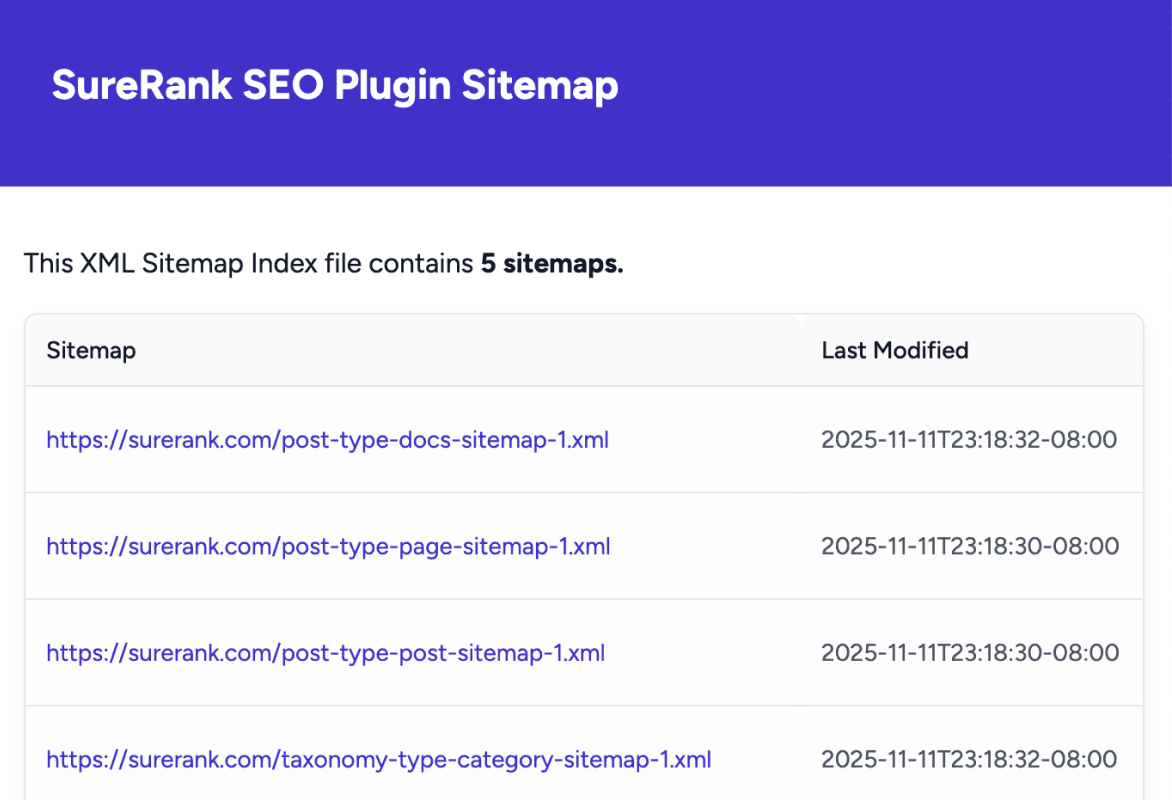Click the timestamp for the category sitemap row
Image resolution: width=1172 pixels, height=800 pixels.
969,759
